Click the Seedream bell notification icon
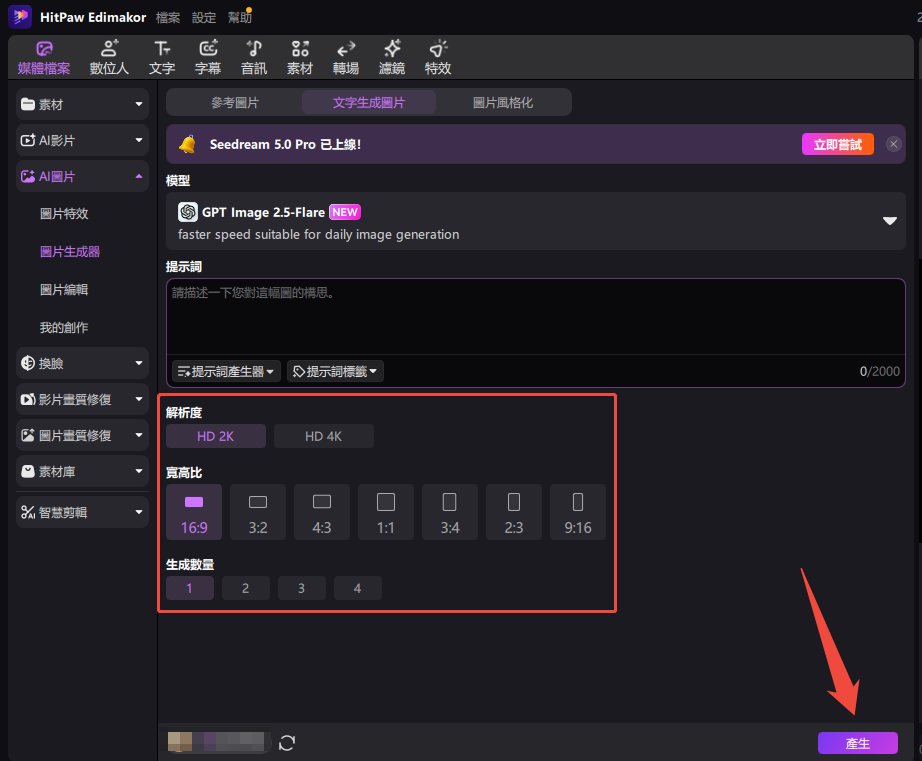 (188, 144)
